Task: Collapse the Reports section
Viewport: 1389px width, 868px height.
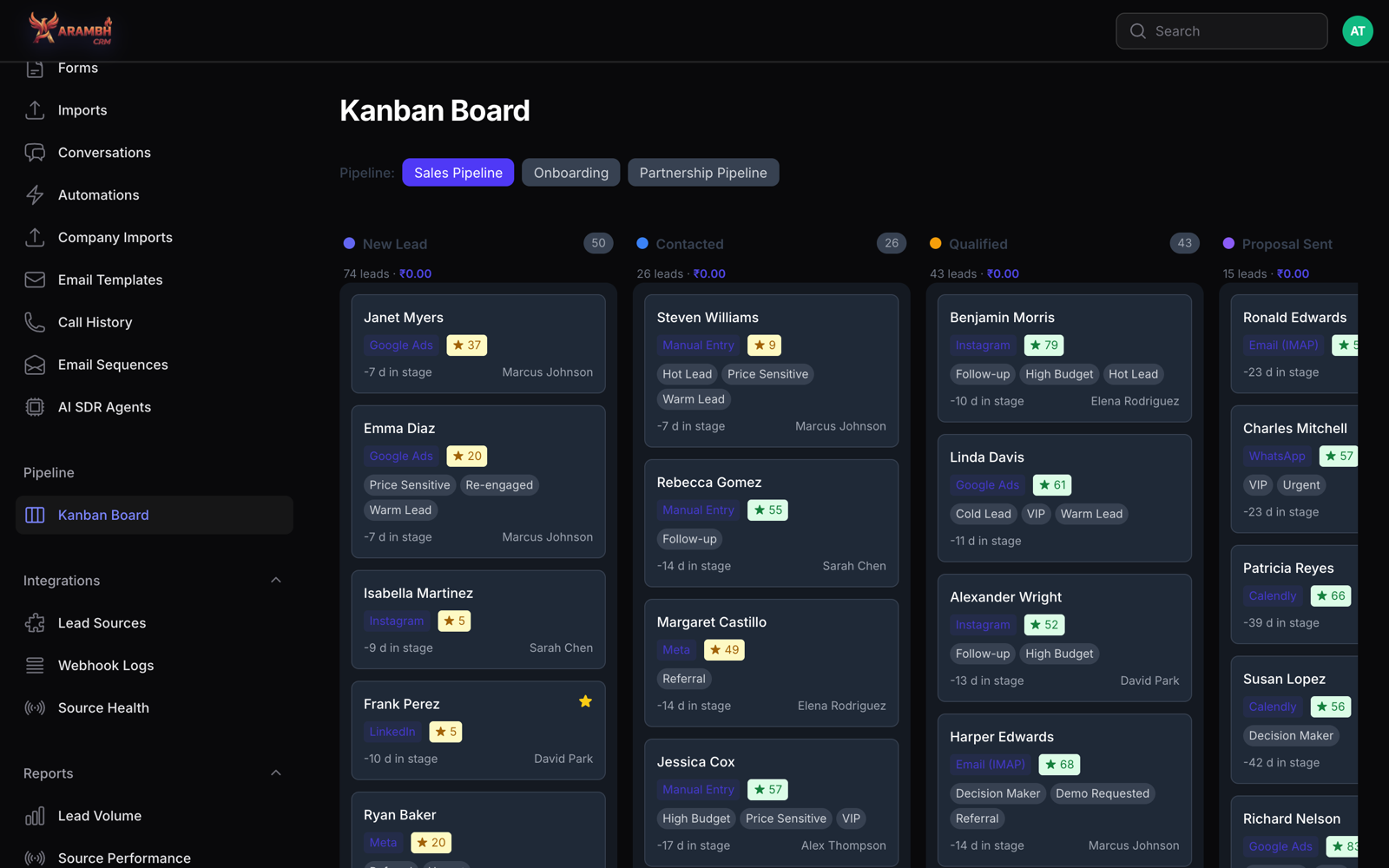Action: pyautogui.click(x=276, y=773)
